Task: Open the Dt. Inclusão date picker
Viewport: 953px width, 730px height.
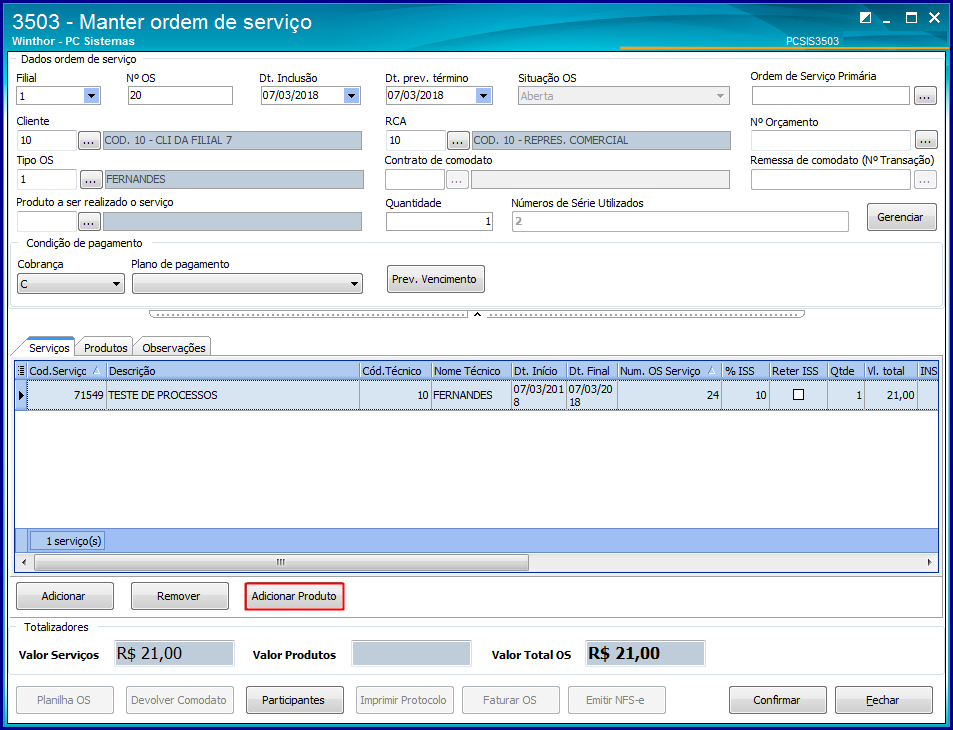Action: click(x=351, y=96)
